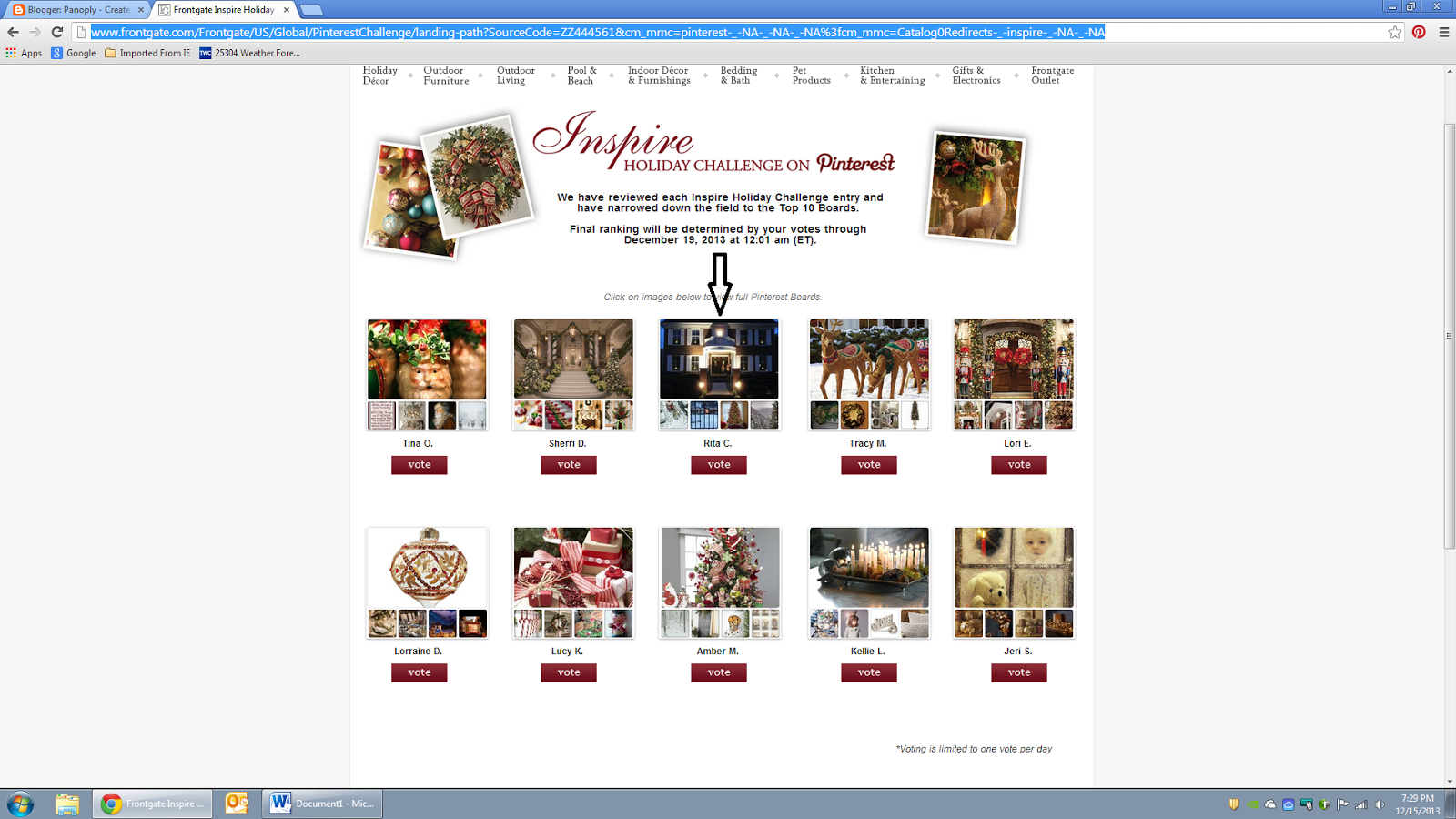Vote for Tina O.
This screenshot has height=819, width=1456.
(x=420, y=465)
